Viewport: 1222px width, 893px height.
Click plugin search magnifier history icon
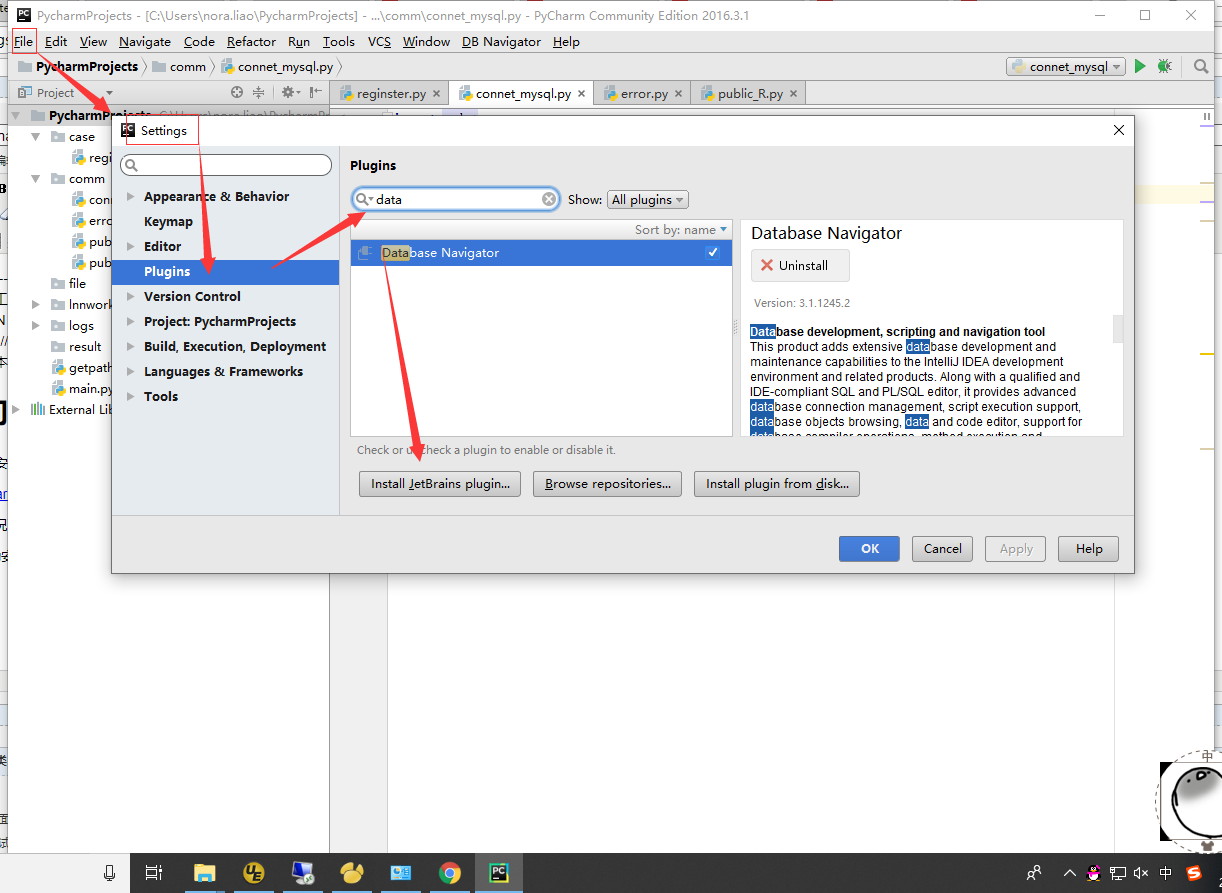(365, 199)
